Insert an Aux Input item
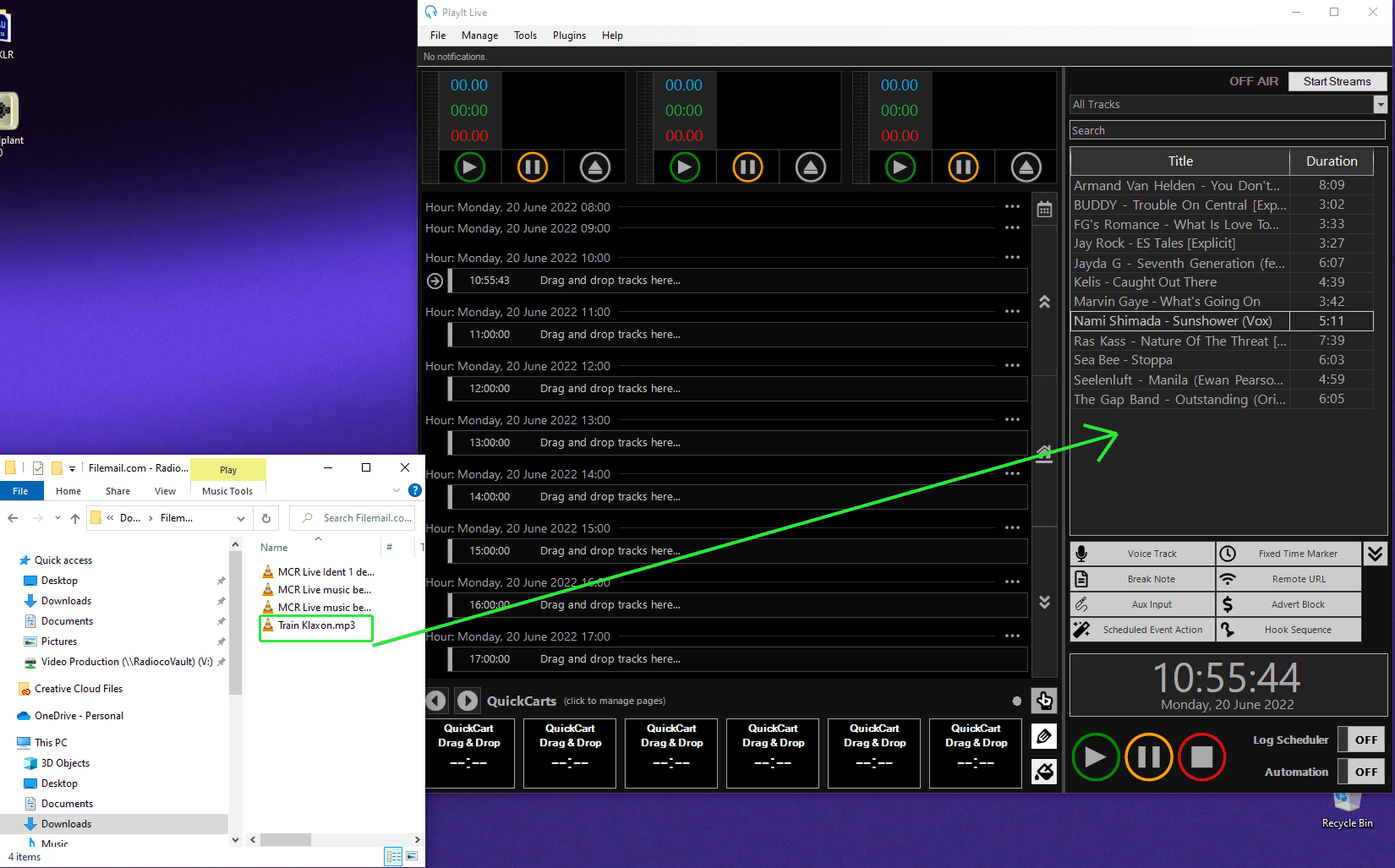This screenshot has width=1395, height=868. pos(1141,603)
